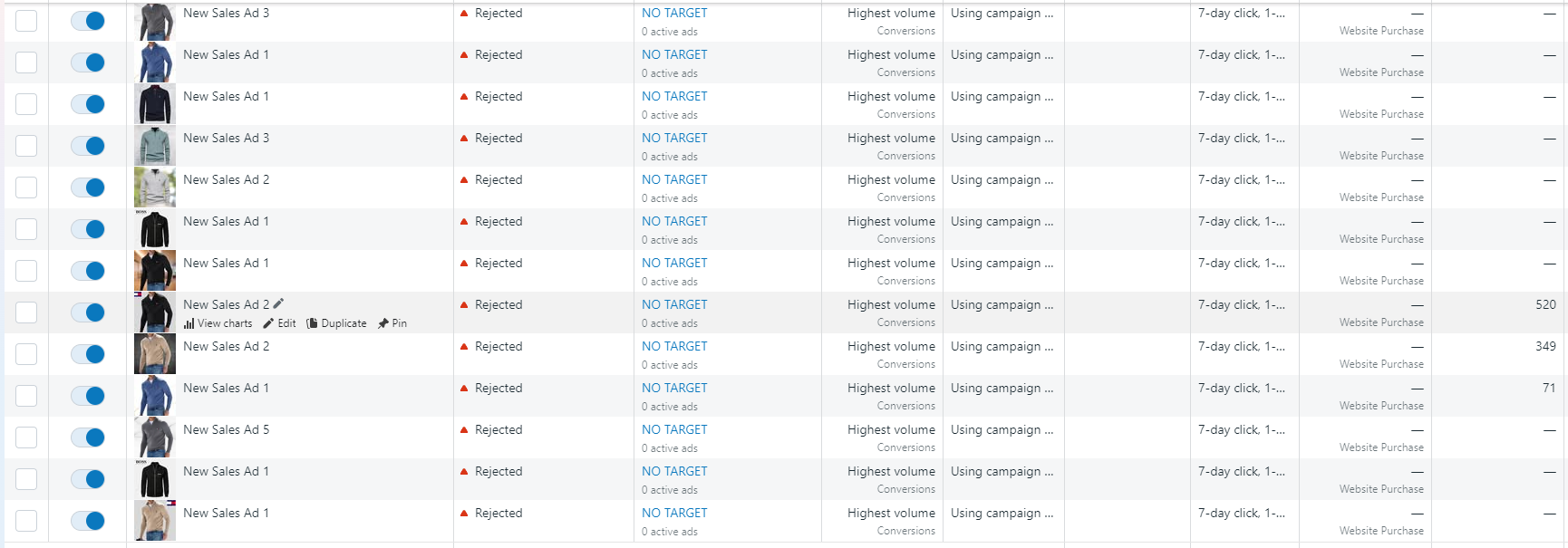Open View charts for hovered New Sales Ad 2
This screenshot has height=548, width=1568.
[218, 323]
